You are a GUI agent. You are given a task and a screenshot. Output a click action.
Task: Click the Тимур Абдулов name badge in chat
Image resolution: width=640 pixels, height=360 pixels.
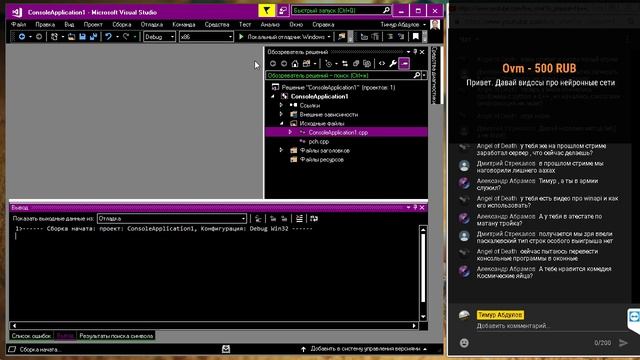(x=500, y=315)
